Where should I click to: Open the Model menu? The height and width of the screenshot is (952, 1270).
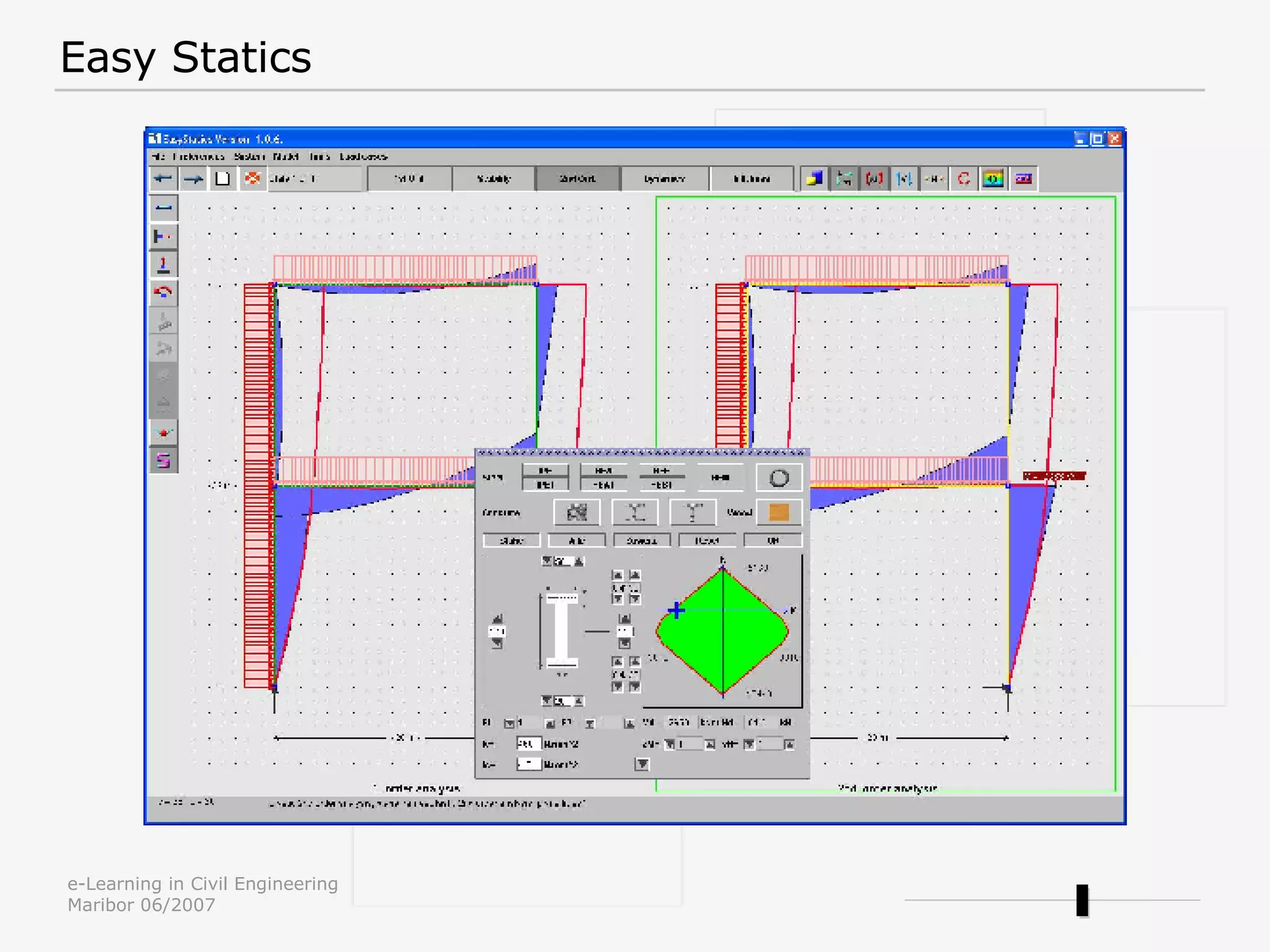click(x=286, y=156)
